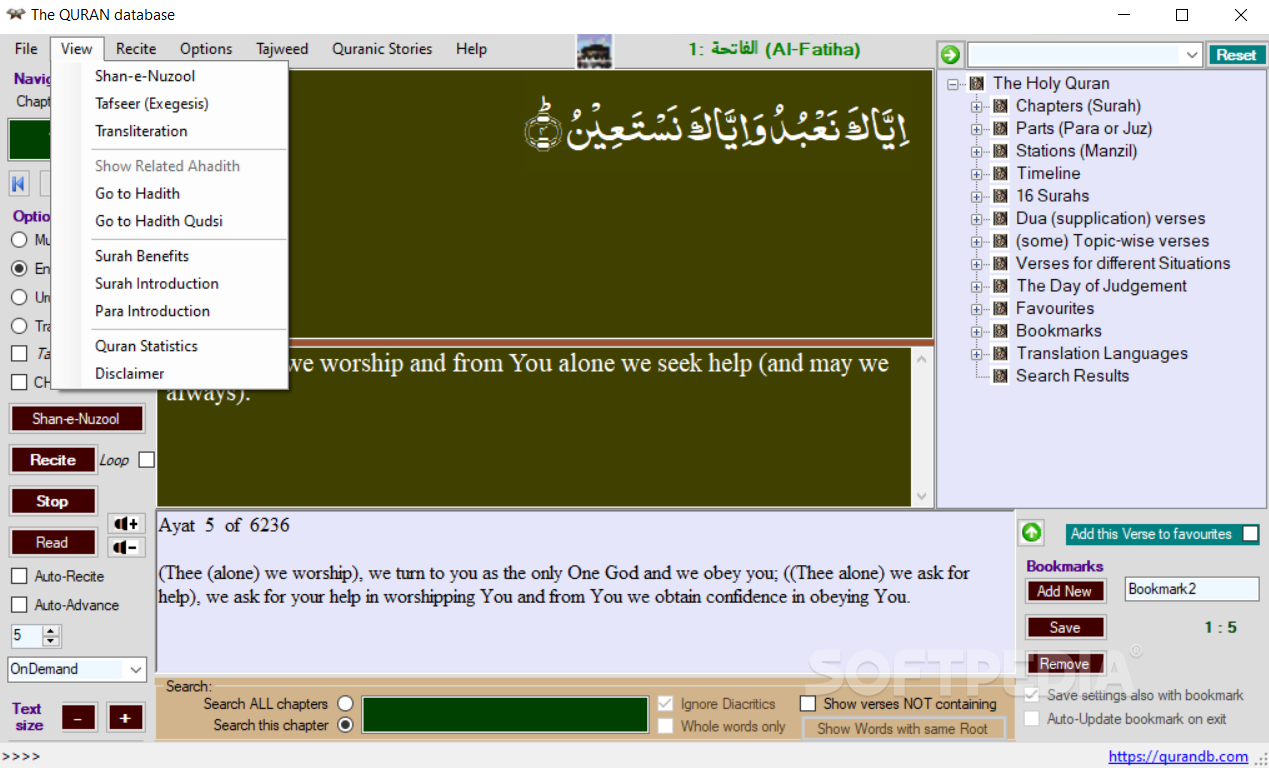The image size is (1269, 768).
Task: Increase text size with plus button
Action: [x=126, y=717]
